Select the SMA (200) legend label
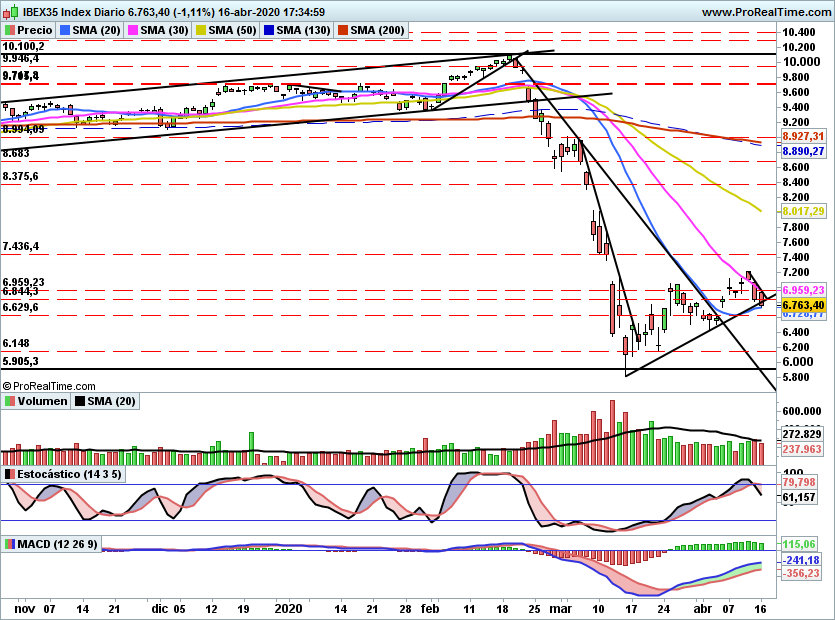835x620 pixels. [x=377, y=30]
